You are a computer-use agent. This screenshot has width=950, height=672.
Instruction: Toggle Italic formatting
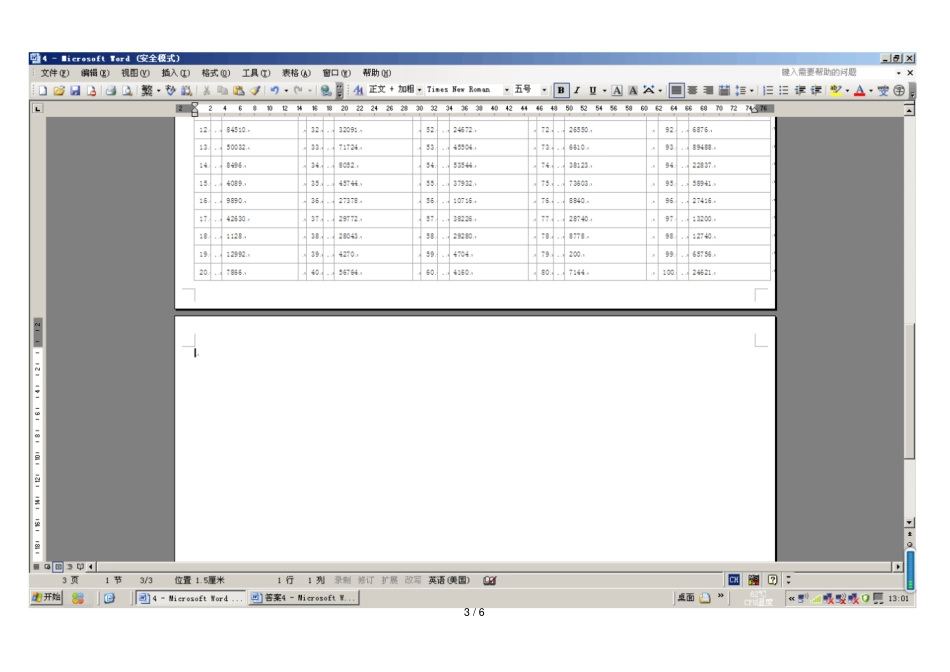pyautogui.click(x=577, y=90)
